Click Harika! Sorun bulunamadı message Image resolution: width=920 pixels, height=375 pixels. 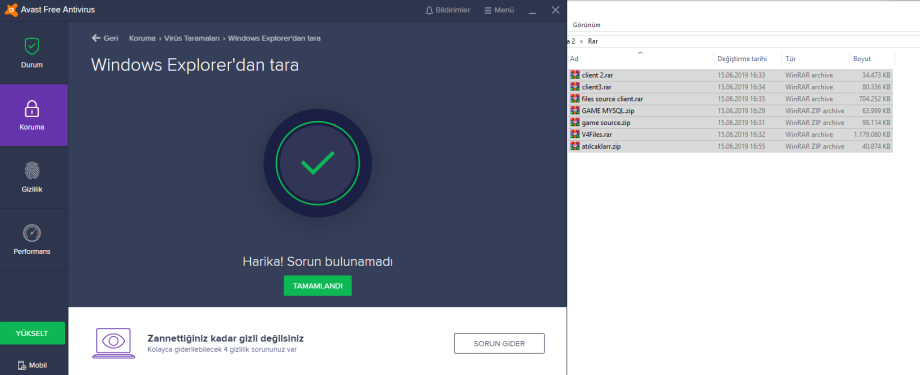click(x=317, y=261)
